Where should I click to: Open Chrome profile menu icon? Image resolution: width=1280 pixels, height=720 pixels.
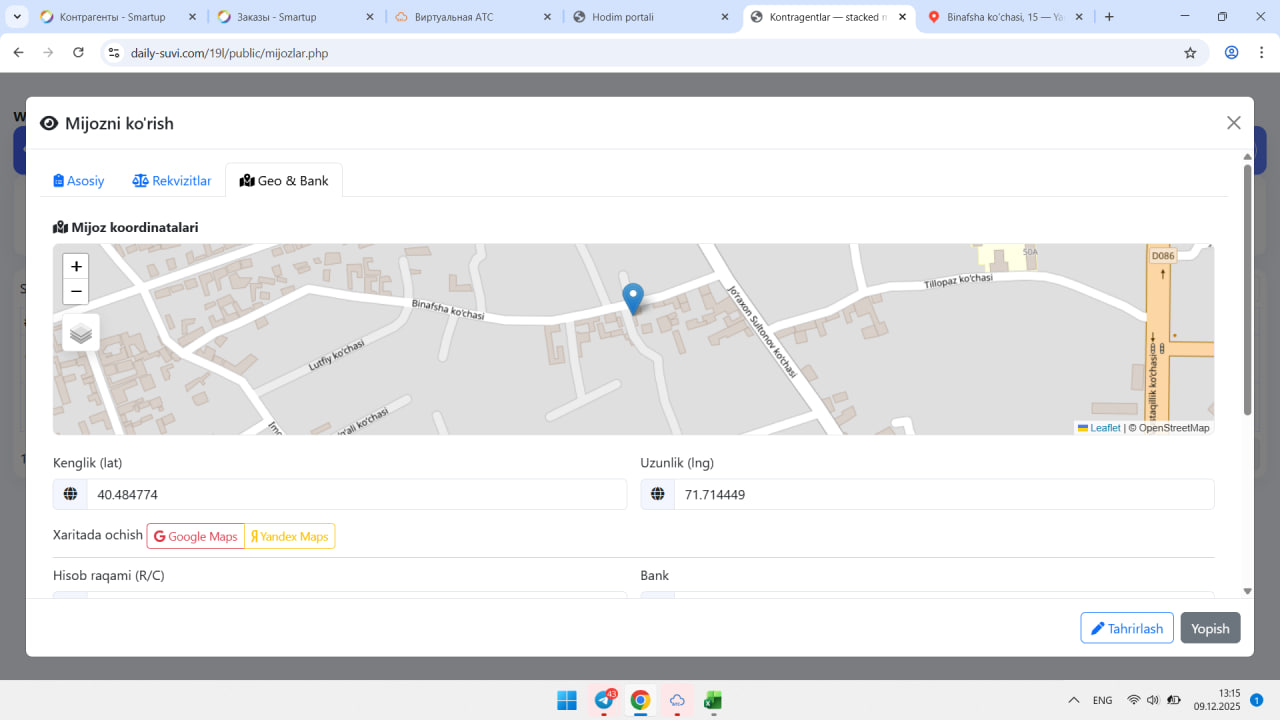click(1232, 53)
